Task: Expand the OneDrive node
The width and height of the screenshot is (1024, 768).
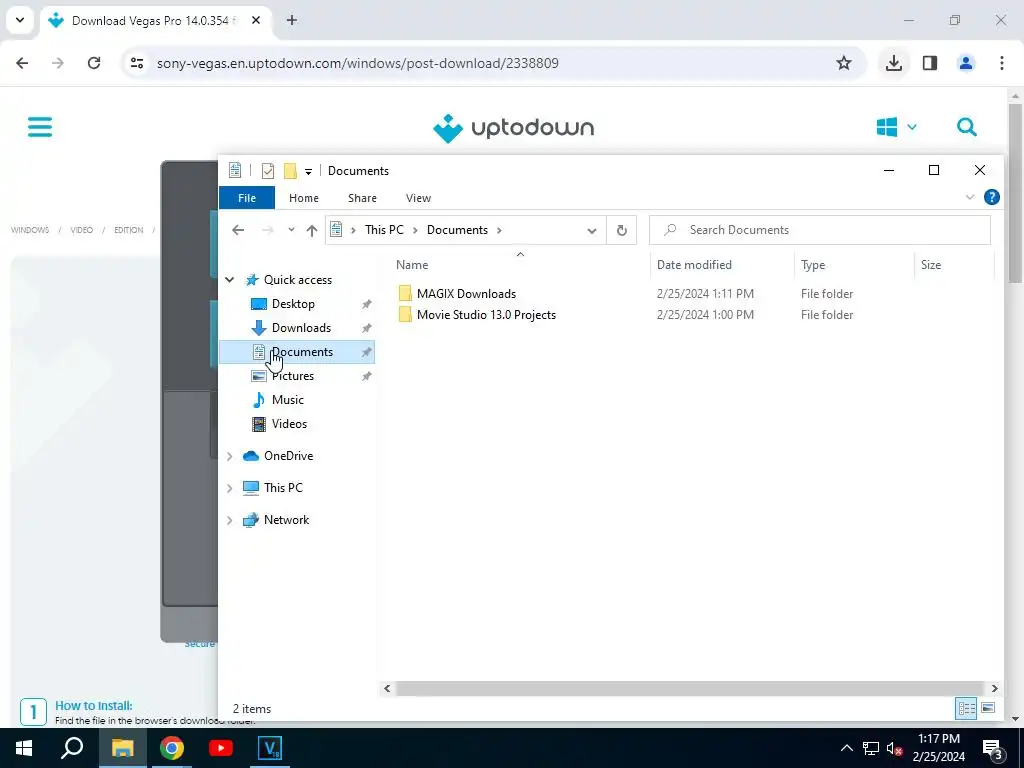Action: pos(230,456)
